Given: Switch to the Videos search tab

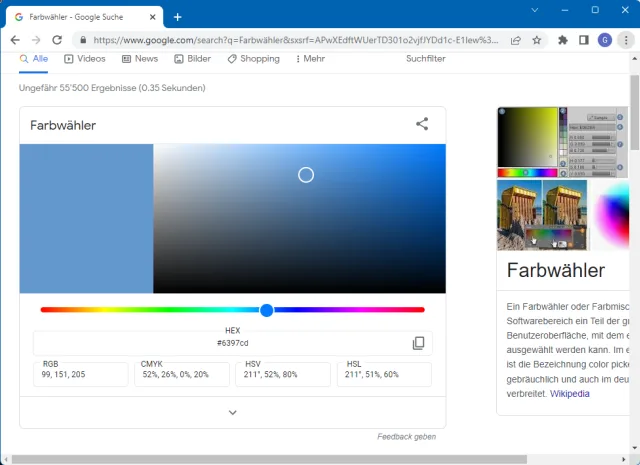Looking at the screenshot, I should coord(85,59).
